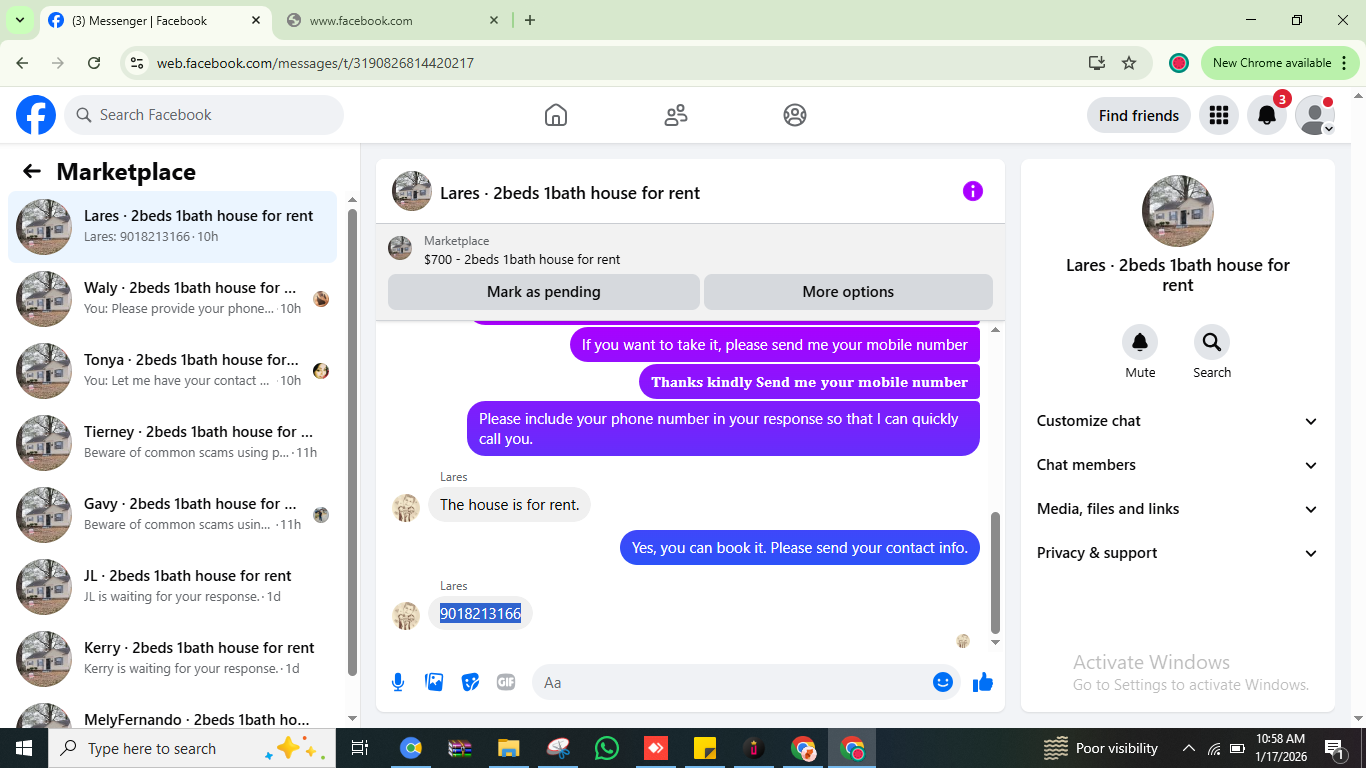Image resolution: width=1366 pixels, height=768 pixels.
Task: Attach a photo file icon
Action: (434, 682)
